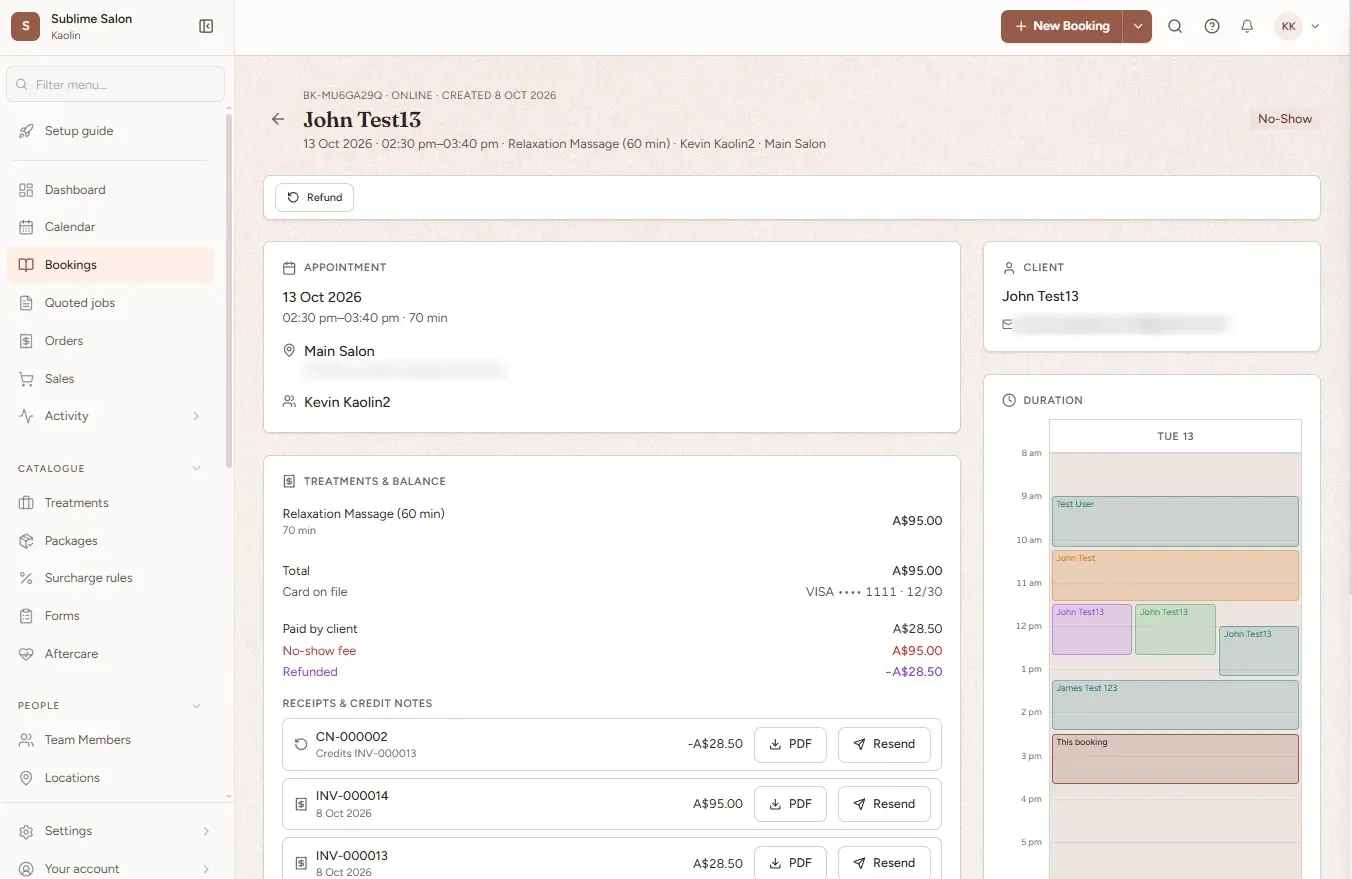The image size is (1352, 879).
Task: Collapse the sidebar panel
Action: 206,26
